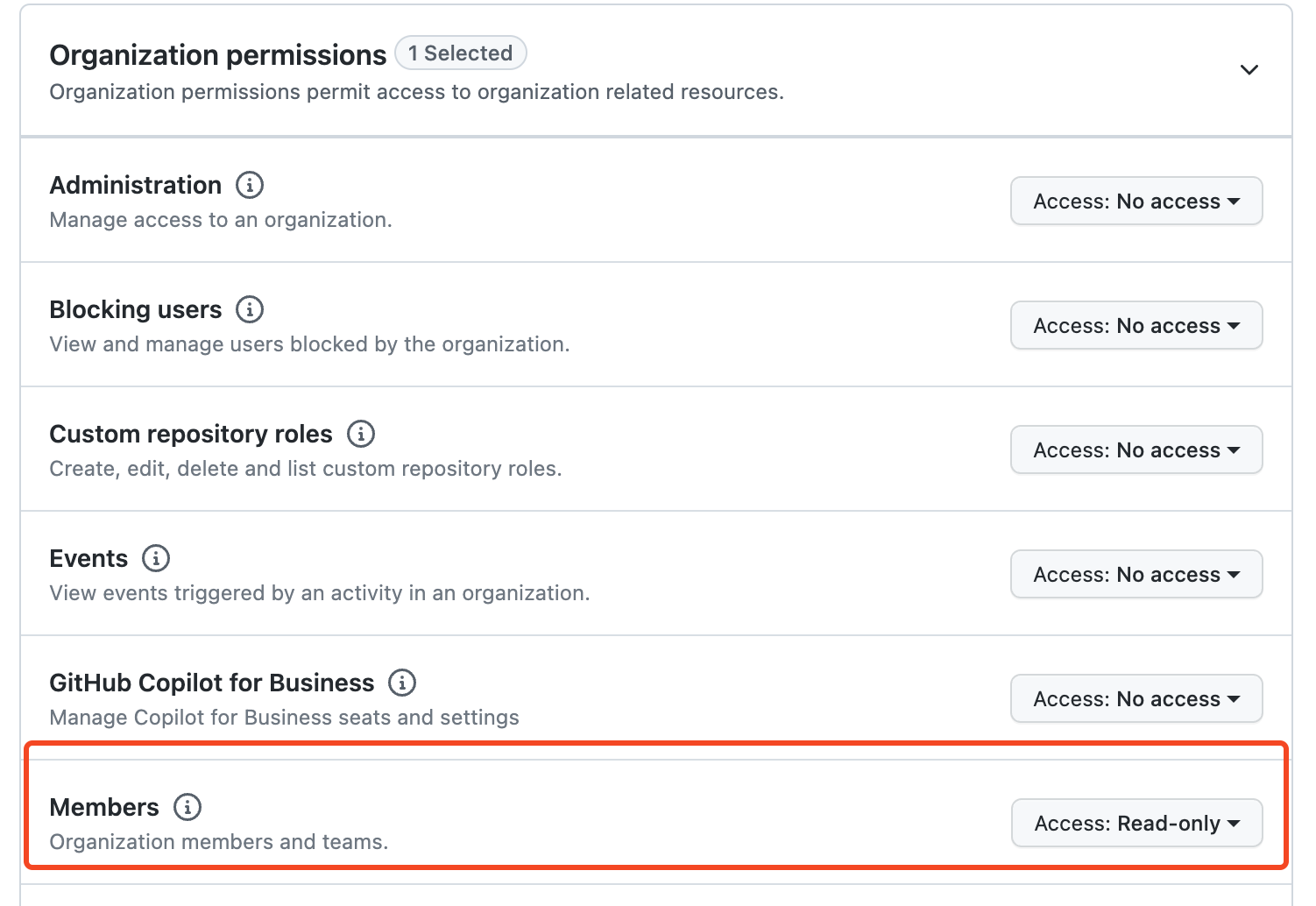Click the Blocking users title text
The height and width of the screenshot is (906, 1316).
coord(136,309)
